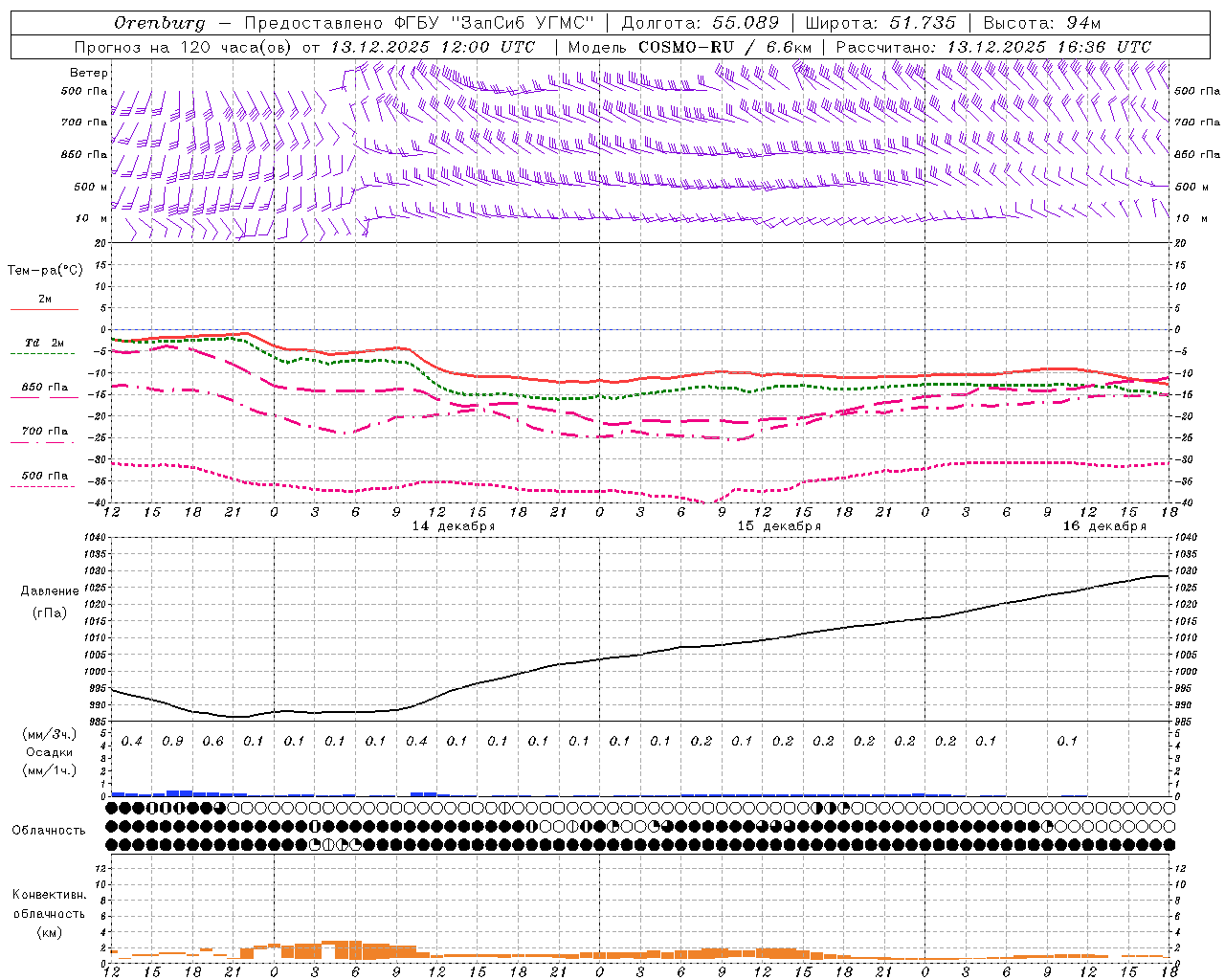The width and height of the screenshot is (1225, 980).
Task: Click the "Конвективн." convective cloud label
Action: 49,895
